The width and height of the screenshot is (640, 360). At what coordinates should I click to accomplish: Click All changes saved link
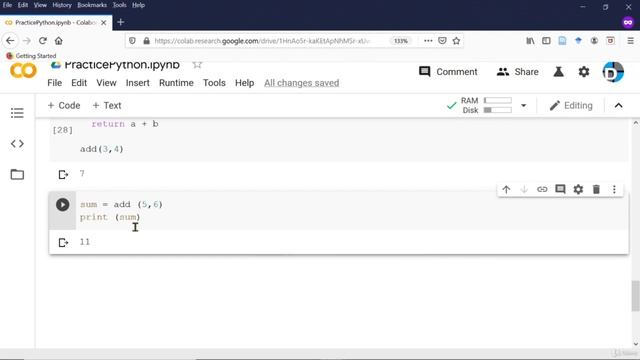(301, 83)
